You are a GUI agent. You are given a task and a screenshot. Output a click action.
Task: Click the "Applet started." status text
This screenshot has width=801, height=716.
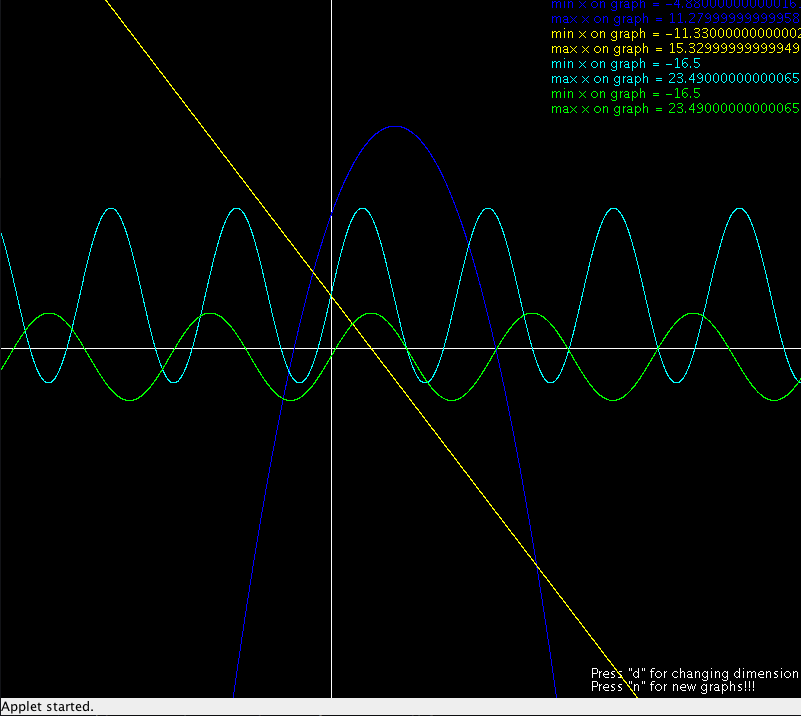[48, 707]
